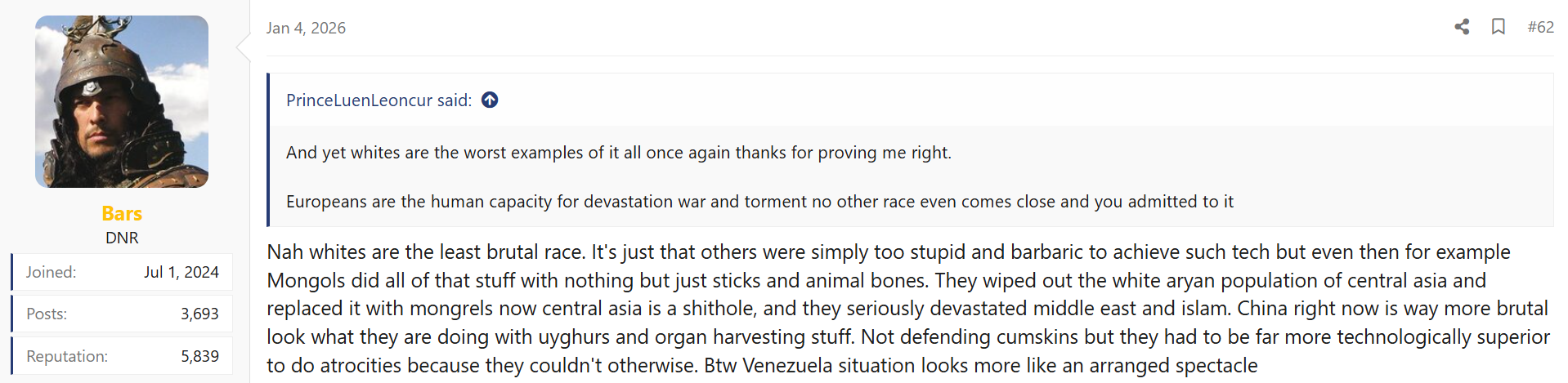The image size is (1568, 383).
Task: Open the Bars username profile link
Action: pos(122,213)
